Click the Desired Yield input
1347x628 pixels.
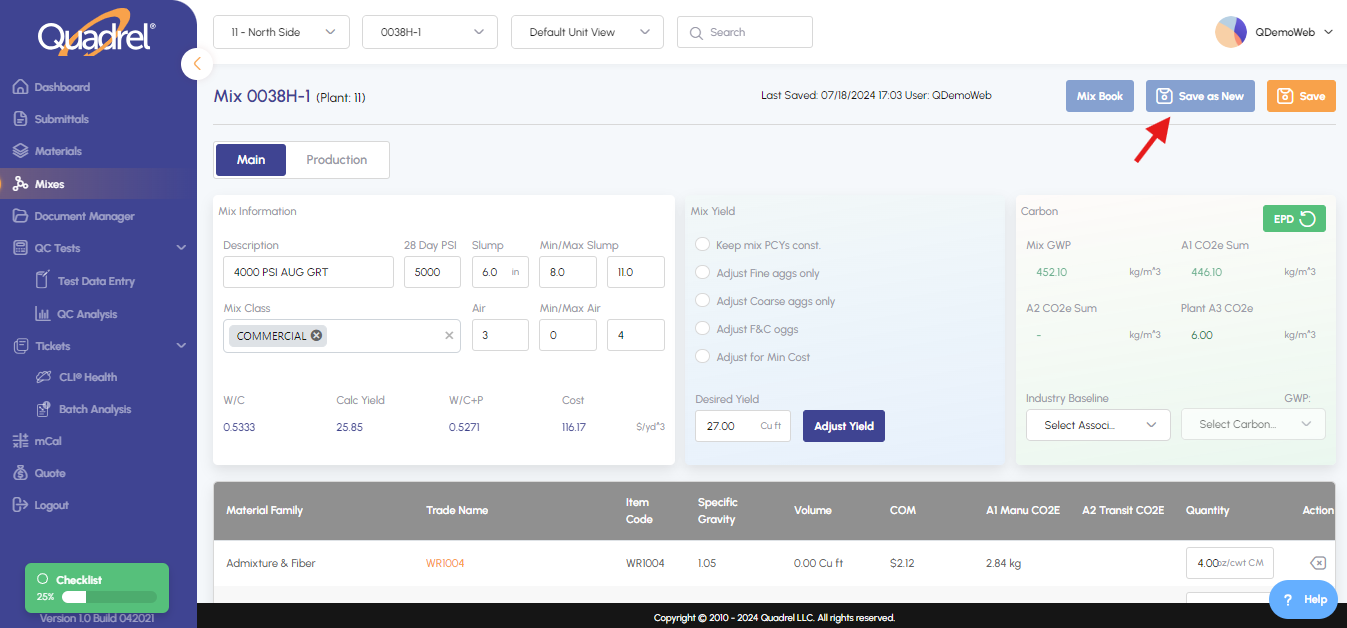click(743, 426)
